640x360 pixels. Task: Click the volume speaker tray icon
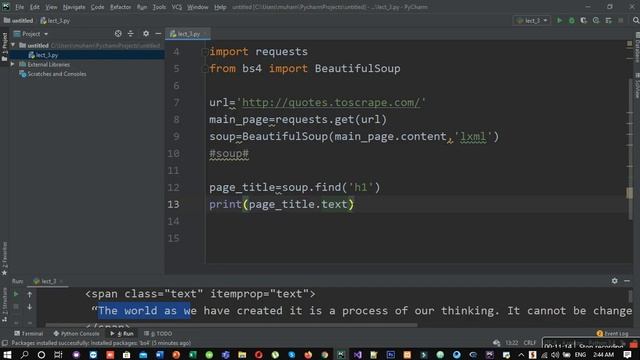tap(555, 355)
